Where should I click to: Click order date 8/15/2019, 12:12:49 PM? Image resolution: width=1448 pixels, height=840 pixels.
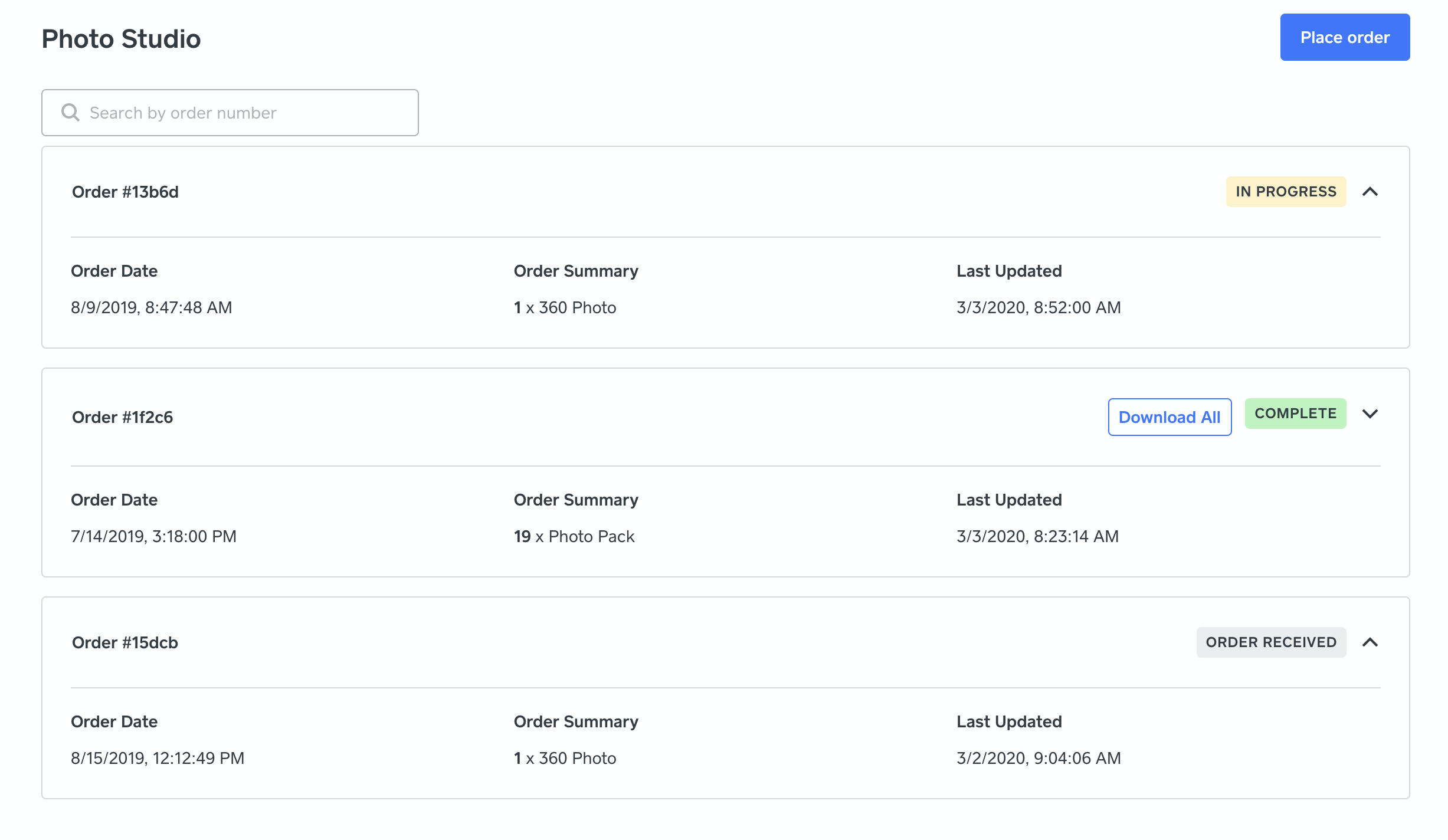pyautogui.click(x=157, y=758)
